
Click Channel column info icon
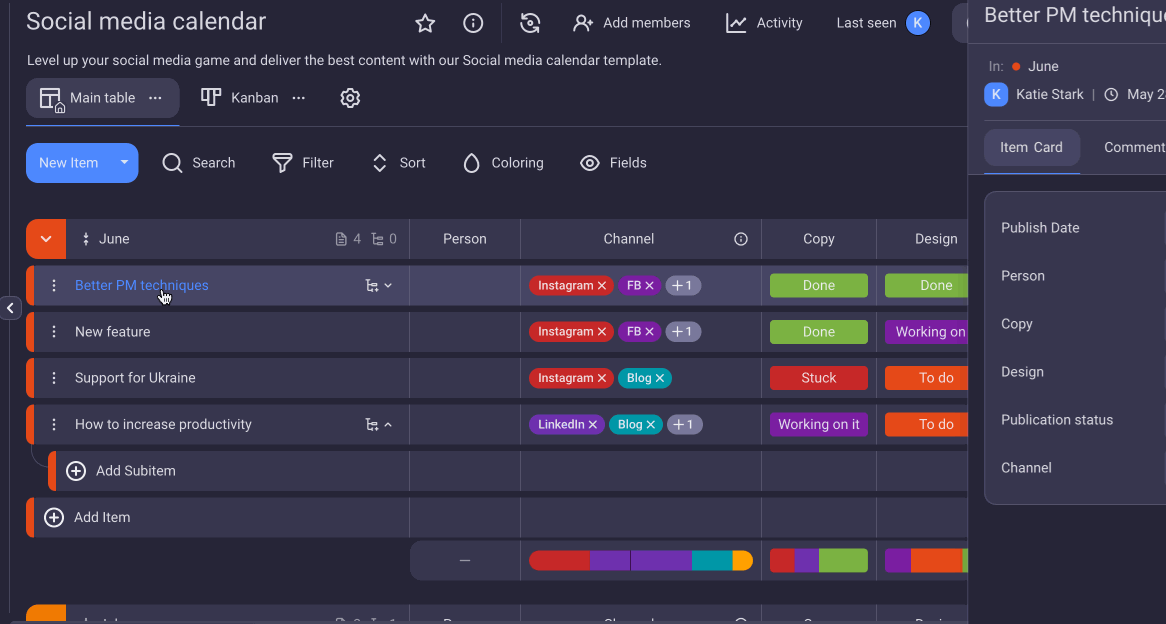click(741, 239)
